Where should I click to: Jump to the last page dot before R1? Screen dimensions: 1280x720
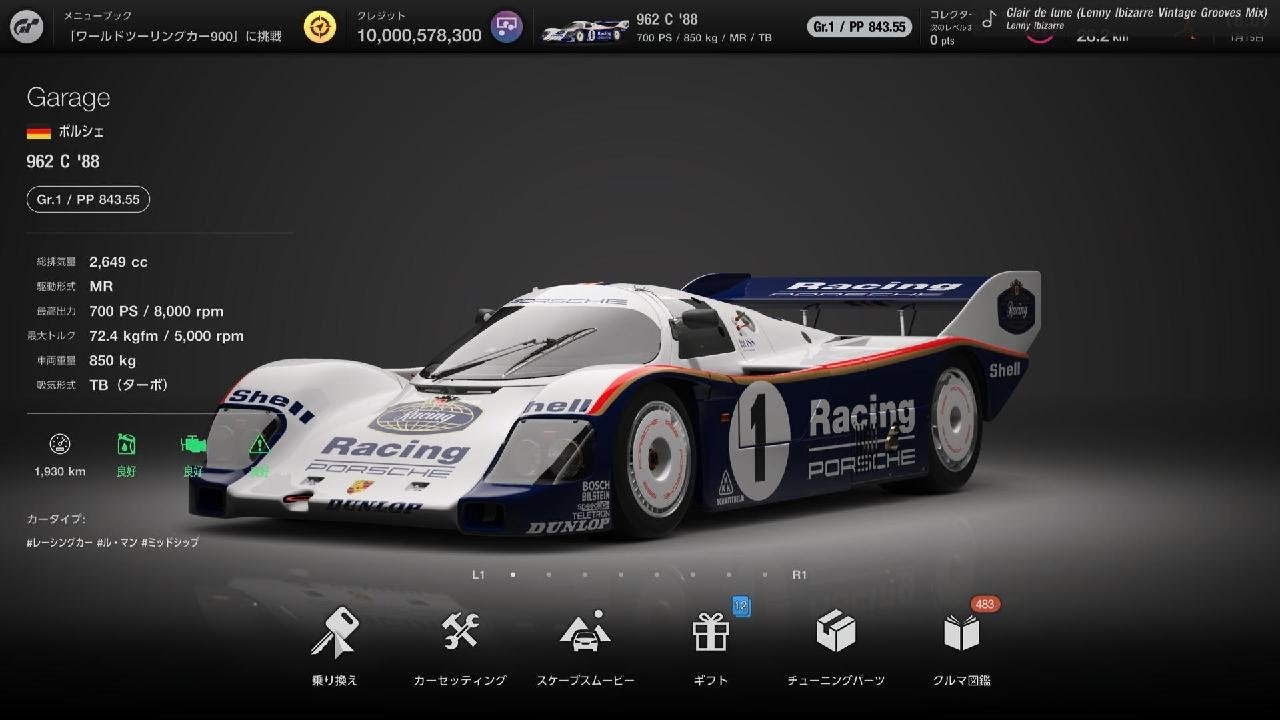click(765, 575)
